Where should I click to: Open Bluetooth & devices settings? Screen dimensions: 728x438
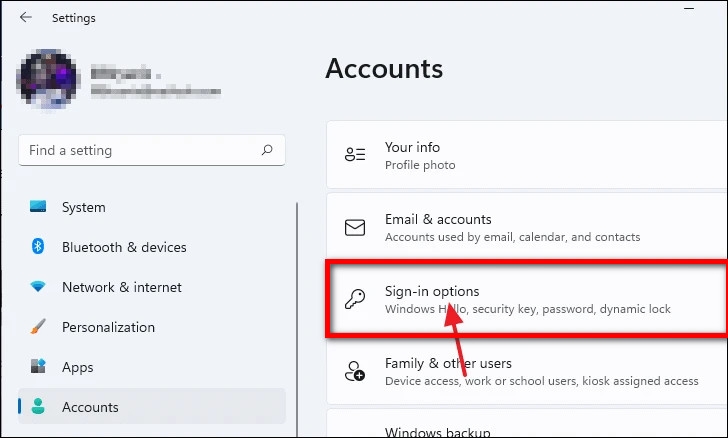152,247
